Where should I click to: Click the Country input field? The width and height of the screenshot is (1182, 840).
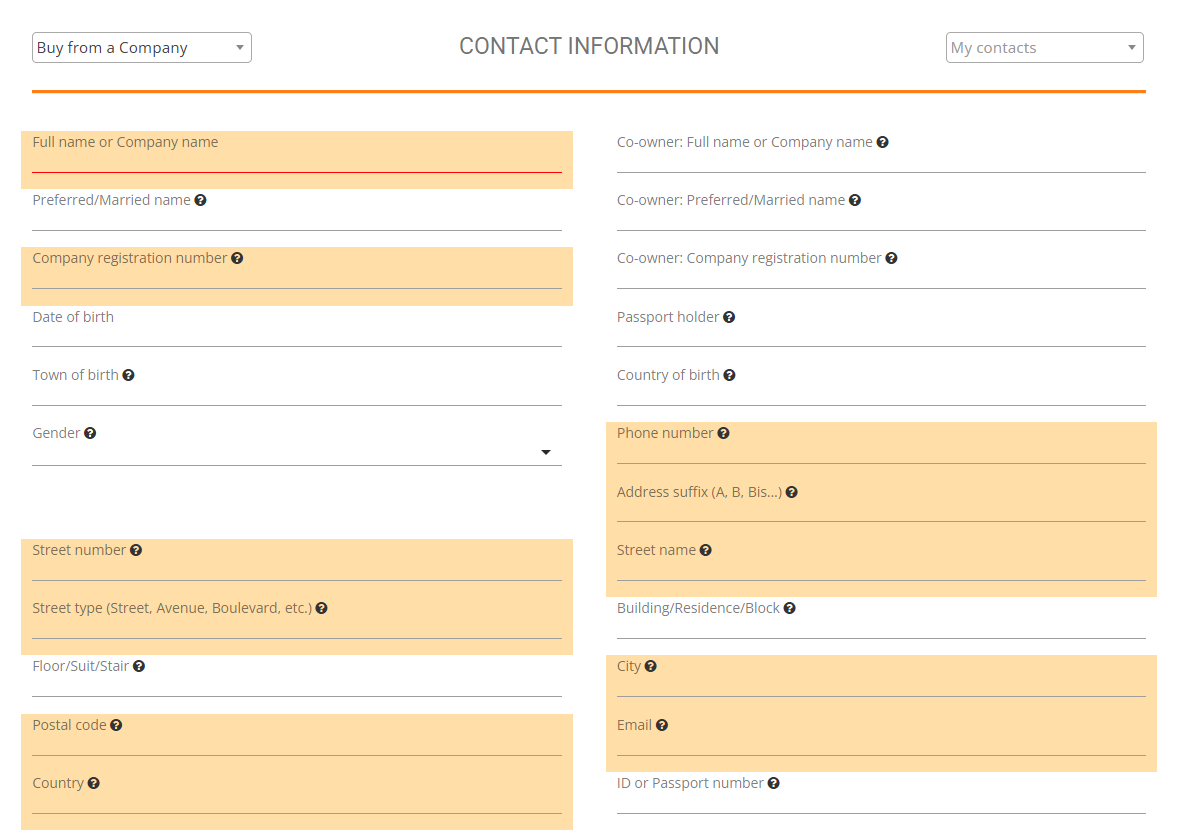[x=296, y=802]
